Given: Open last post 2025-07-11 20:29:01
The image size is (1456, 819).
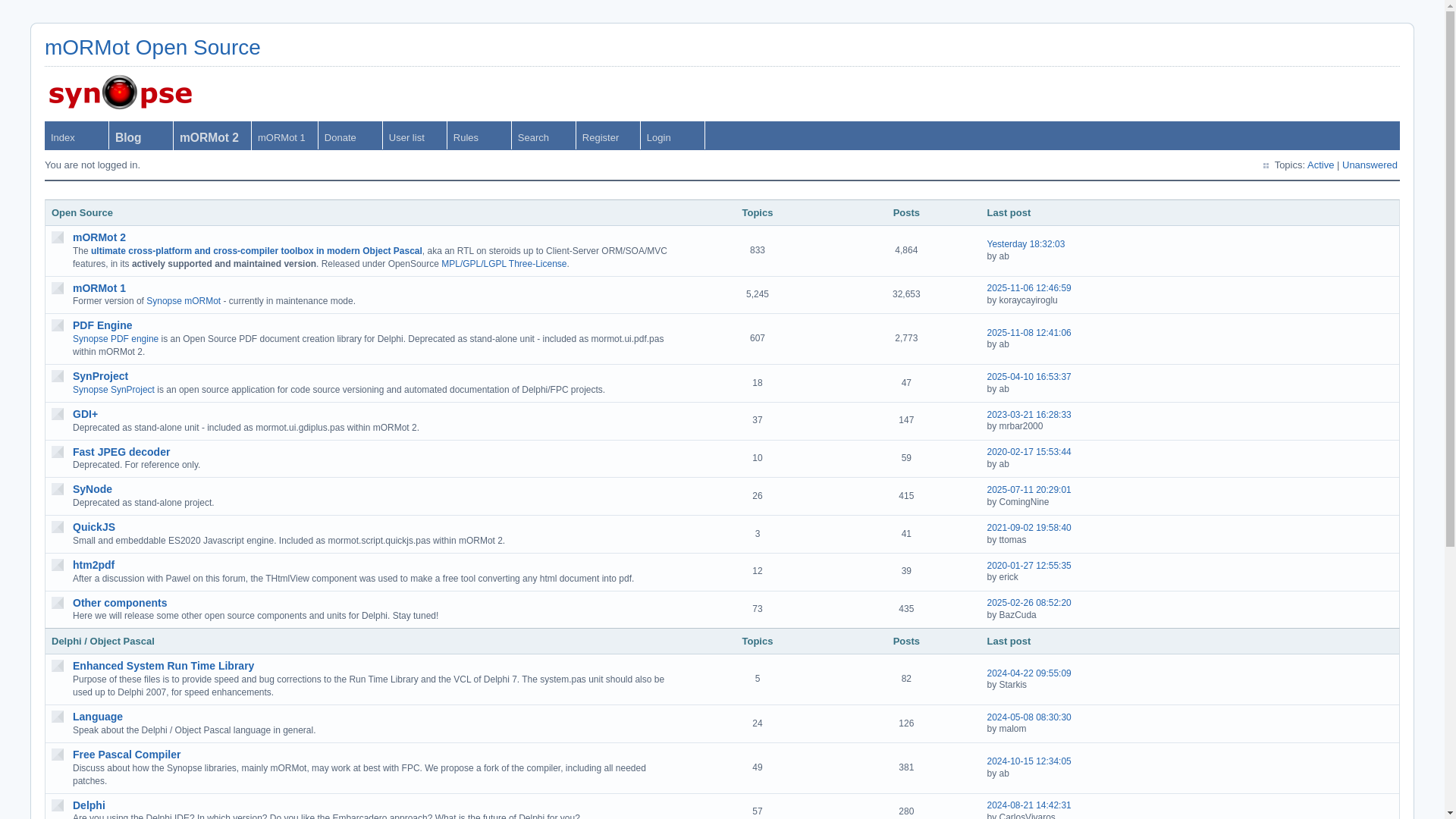Looking at the screenshot, I should [x=1029, y=490].
